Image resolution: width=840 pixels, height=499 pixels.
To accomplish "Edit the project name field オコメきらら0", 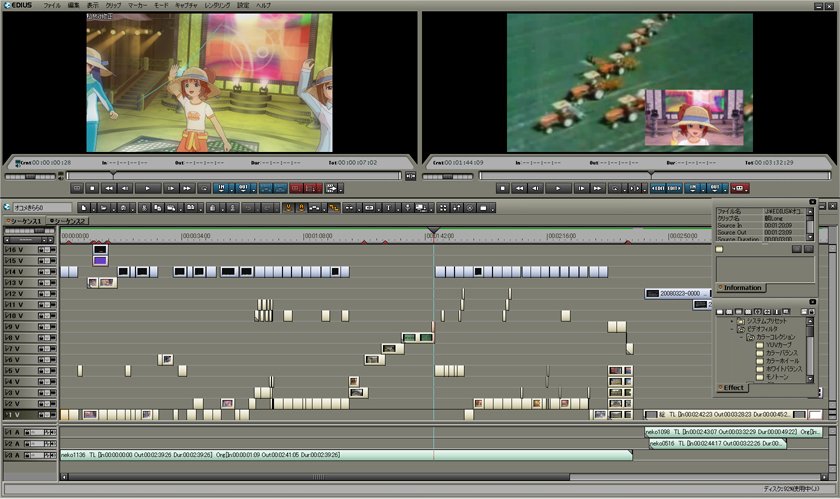I will click(x=42, y=207).
